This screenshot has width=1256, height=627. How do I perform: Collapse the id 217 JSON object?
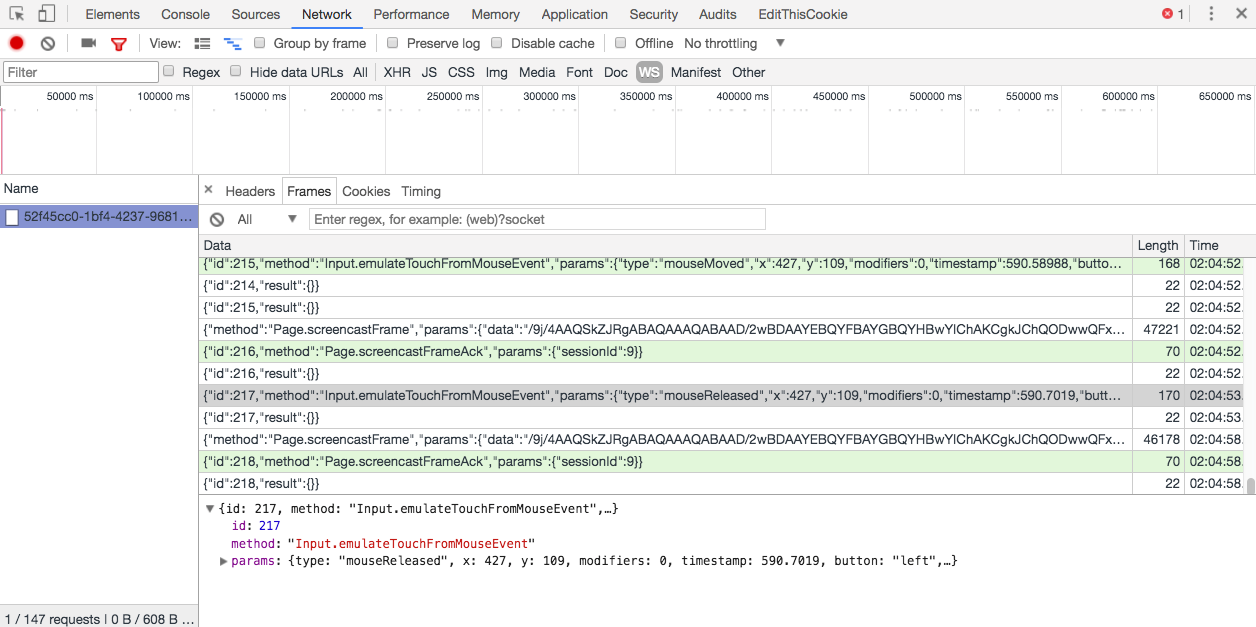pos(209,509)
